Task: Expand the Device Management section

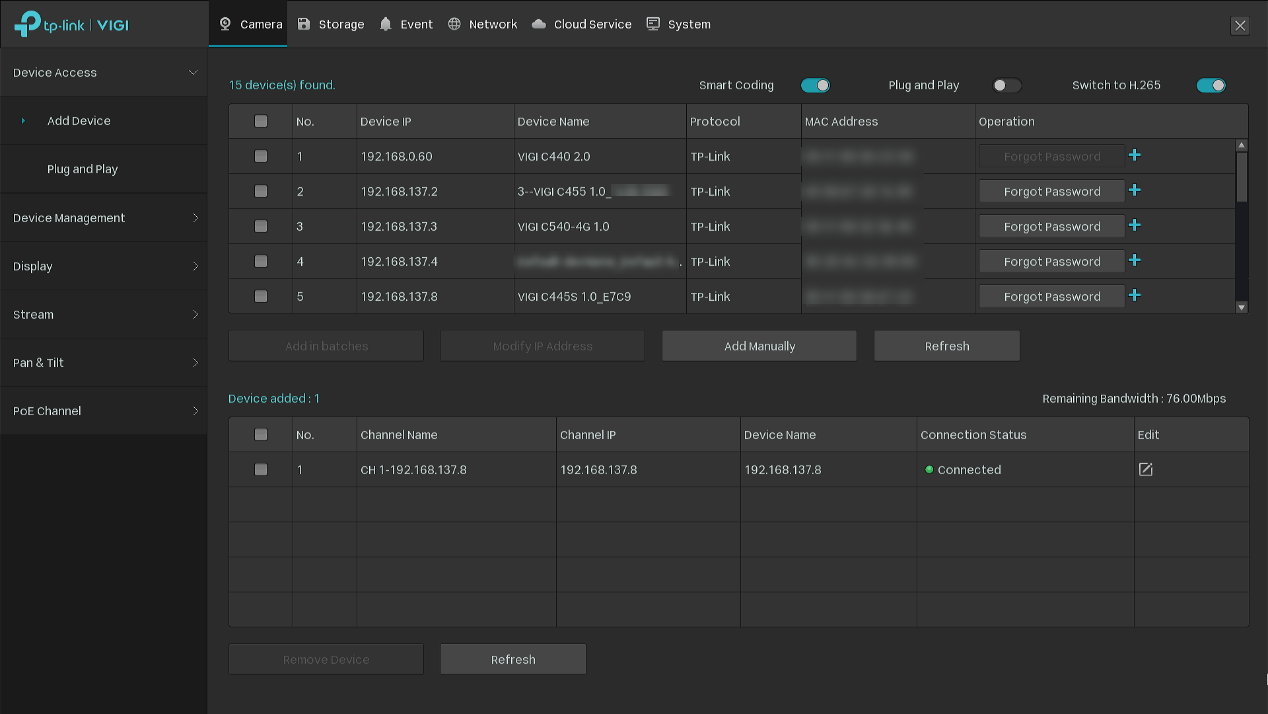Action: (104, 217)
